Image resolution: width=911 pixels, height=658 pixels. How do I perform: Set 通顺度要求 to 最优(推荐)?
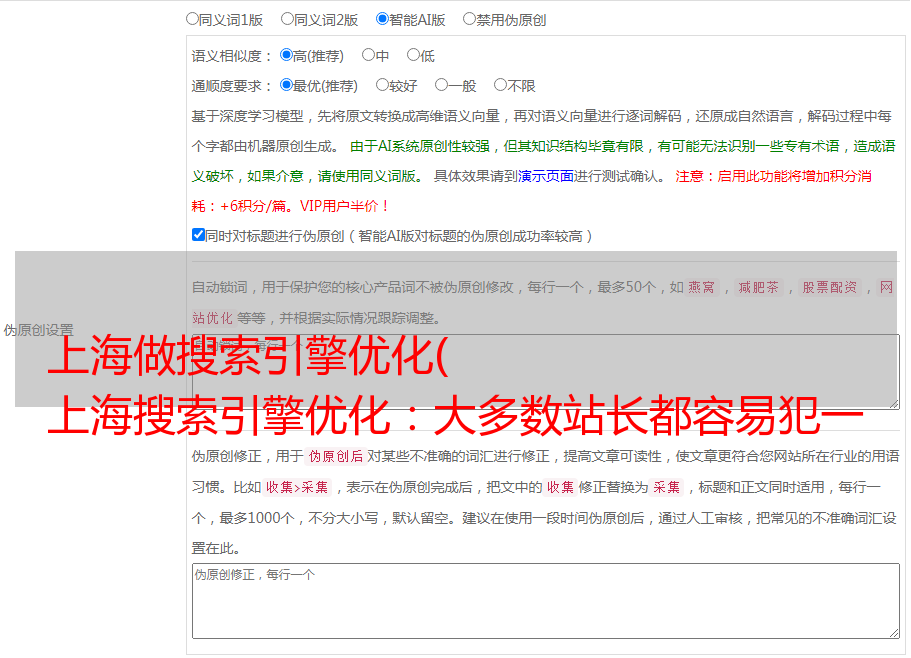286,85
